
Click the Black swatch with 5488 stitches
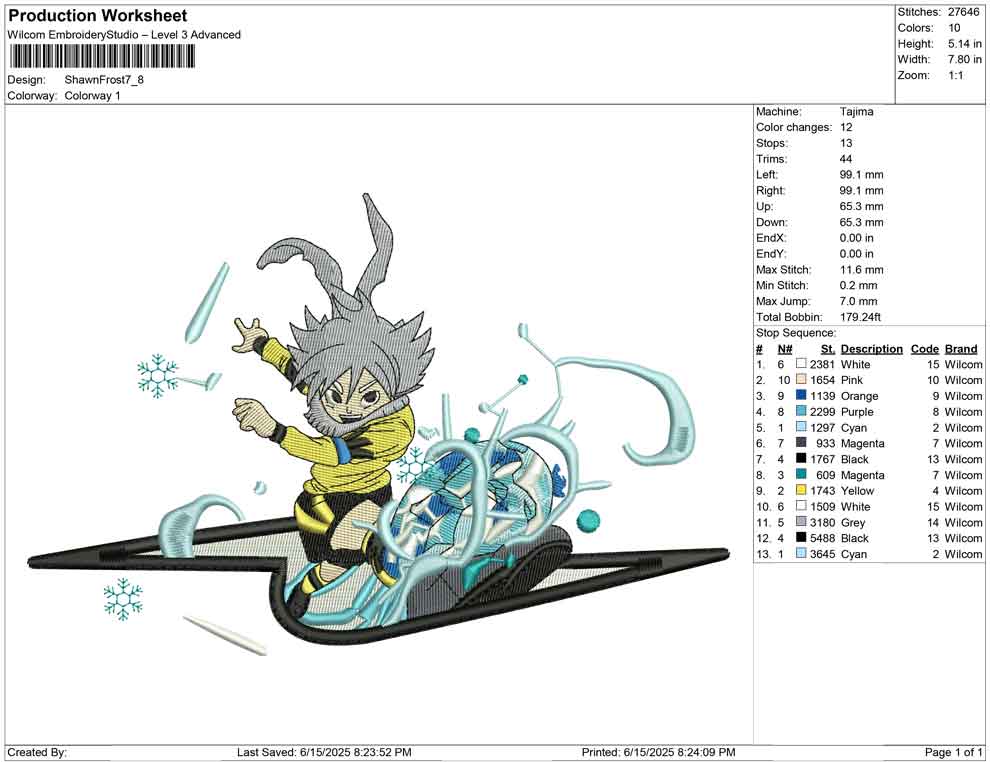click(801, 537)
